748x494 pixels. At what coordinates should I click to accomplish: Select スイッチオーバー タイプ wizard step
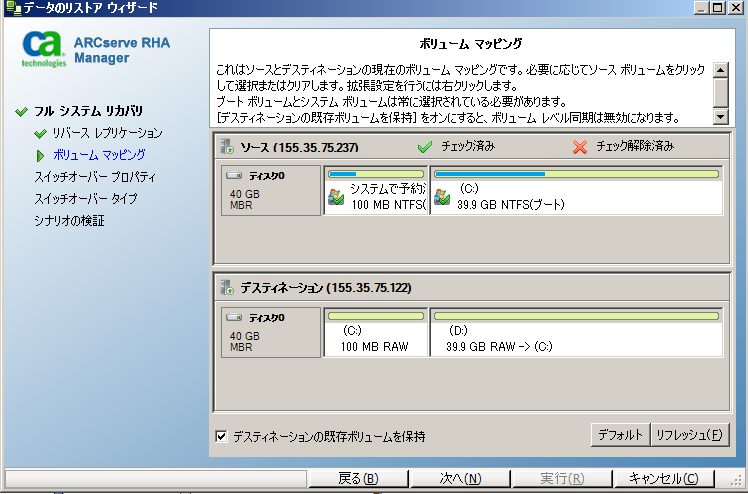(x=86, y=199)
